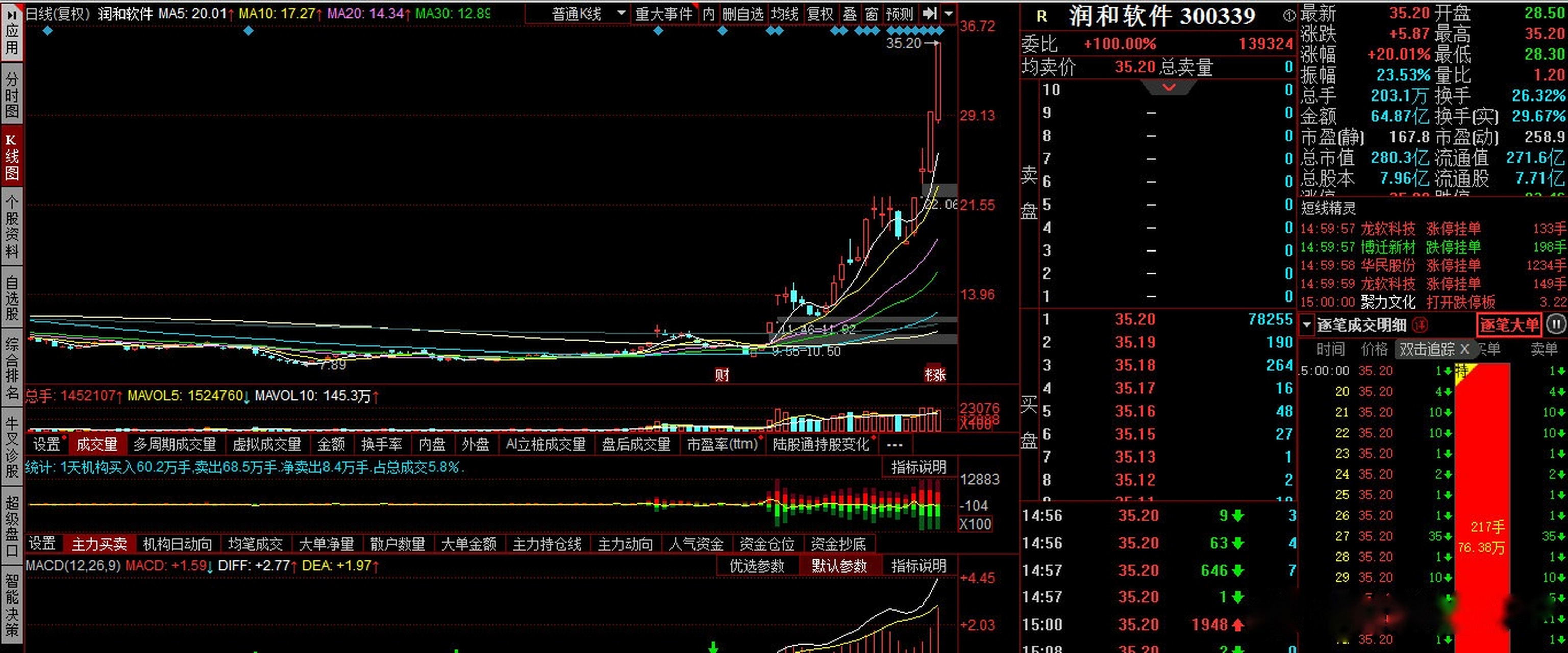Click the 龙软科技 涨停挂单 14:59:57 alert

click(1433, 229)
